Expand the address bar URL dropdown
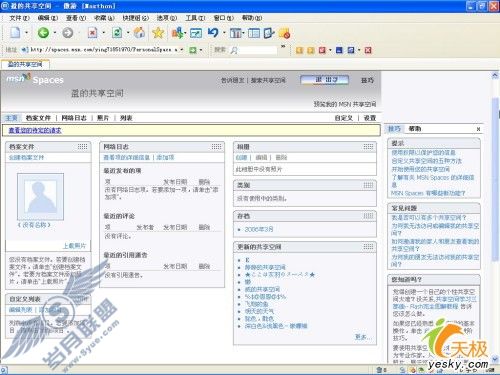The image size is (500, 375). point(182,50)
